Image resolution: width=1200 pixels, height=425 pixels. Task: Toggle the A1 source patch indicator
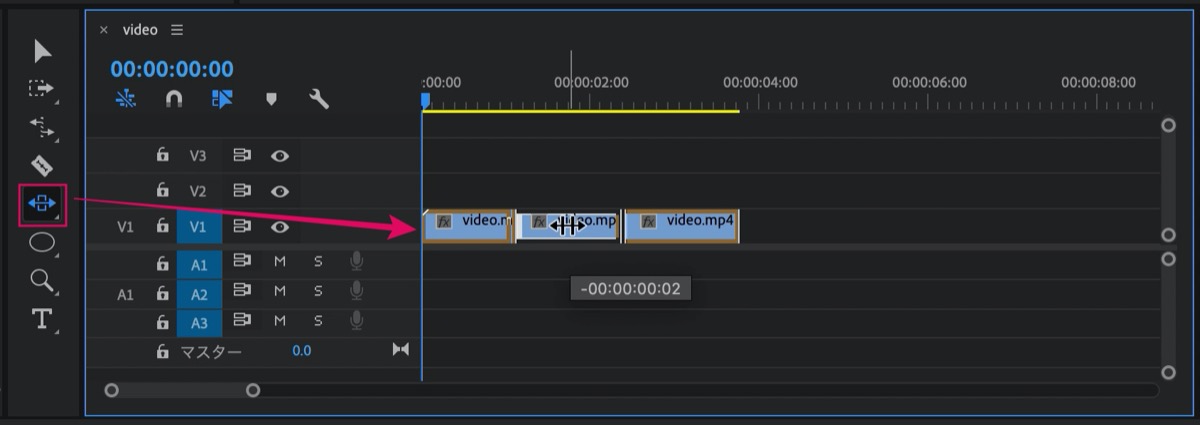tap(125, 294)
